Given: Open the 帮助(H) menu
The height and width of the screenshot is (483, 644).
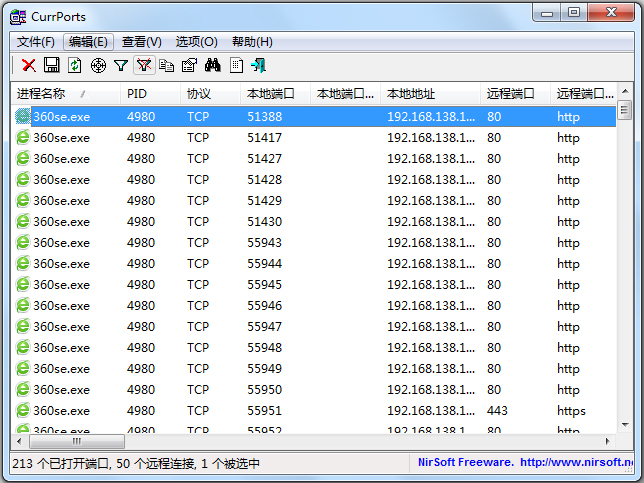Looking at the screenshot, I should (252, 42).
